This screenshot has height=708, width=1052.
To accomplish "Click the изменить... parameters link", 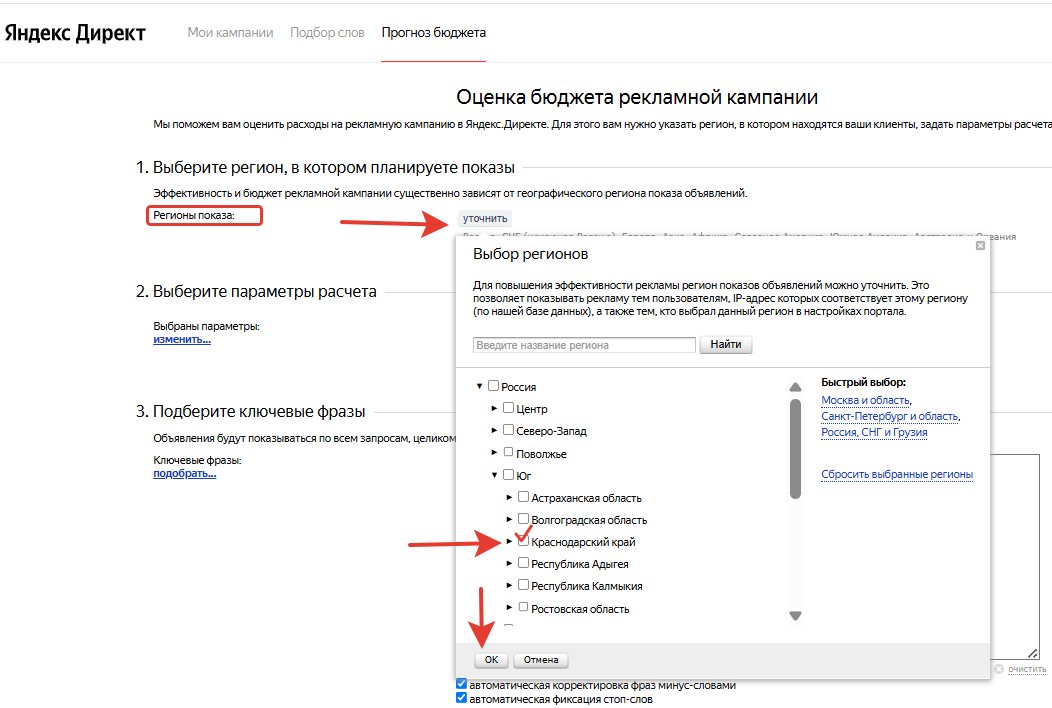I will click(x=182, y=340).
